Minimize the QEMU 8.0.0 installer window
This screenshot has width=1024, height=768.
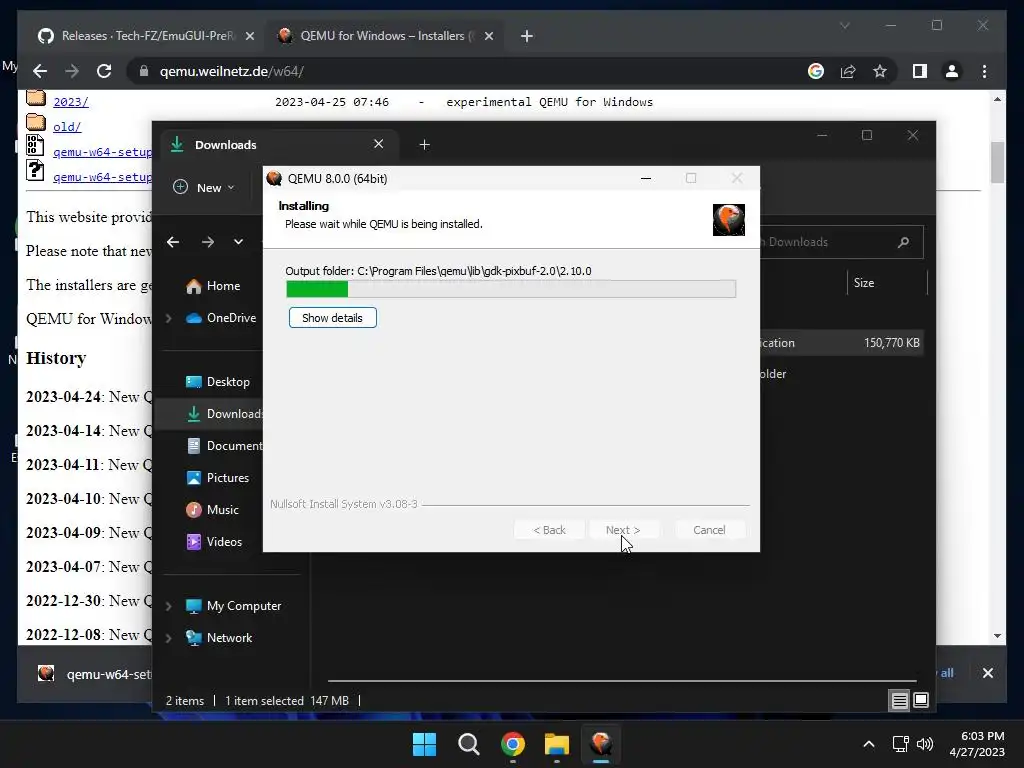pos(646,178)
